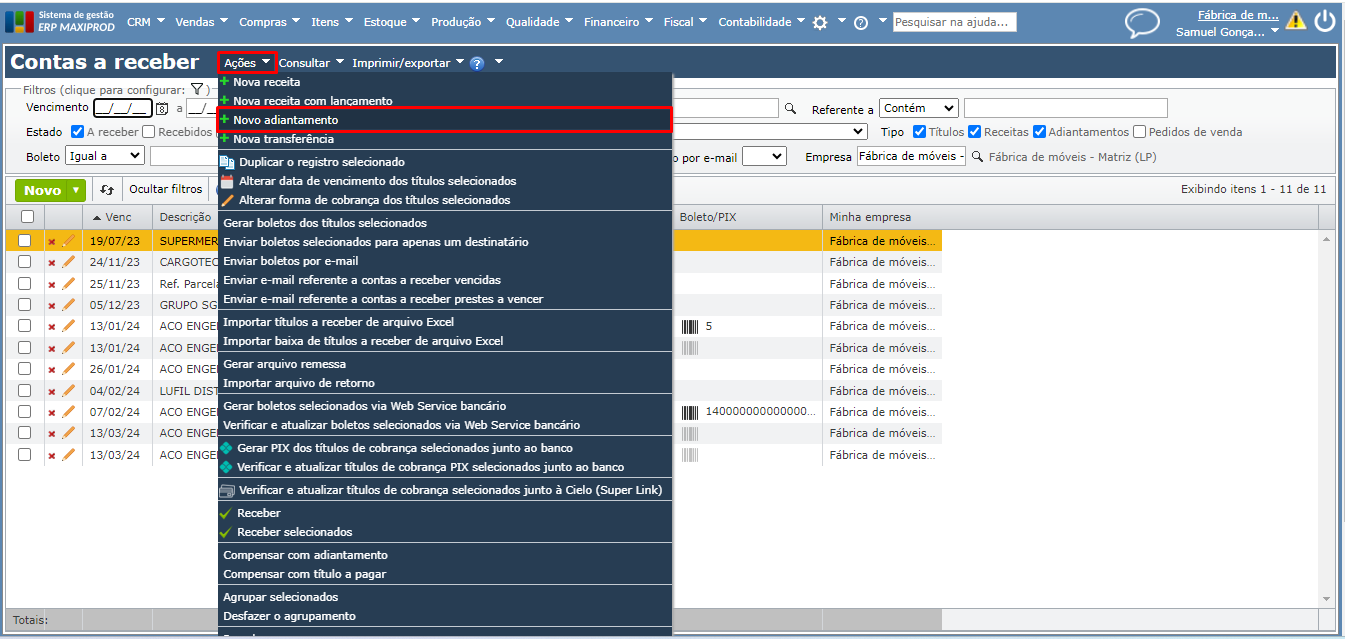Enable the Pedidos de venda checkbox
1345x639 pixels.
[1139, 132]
